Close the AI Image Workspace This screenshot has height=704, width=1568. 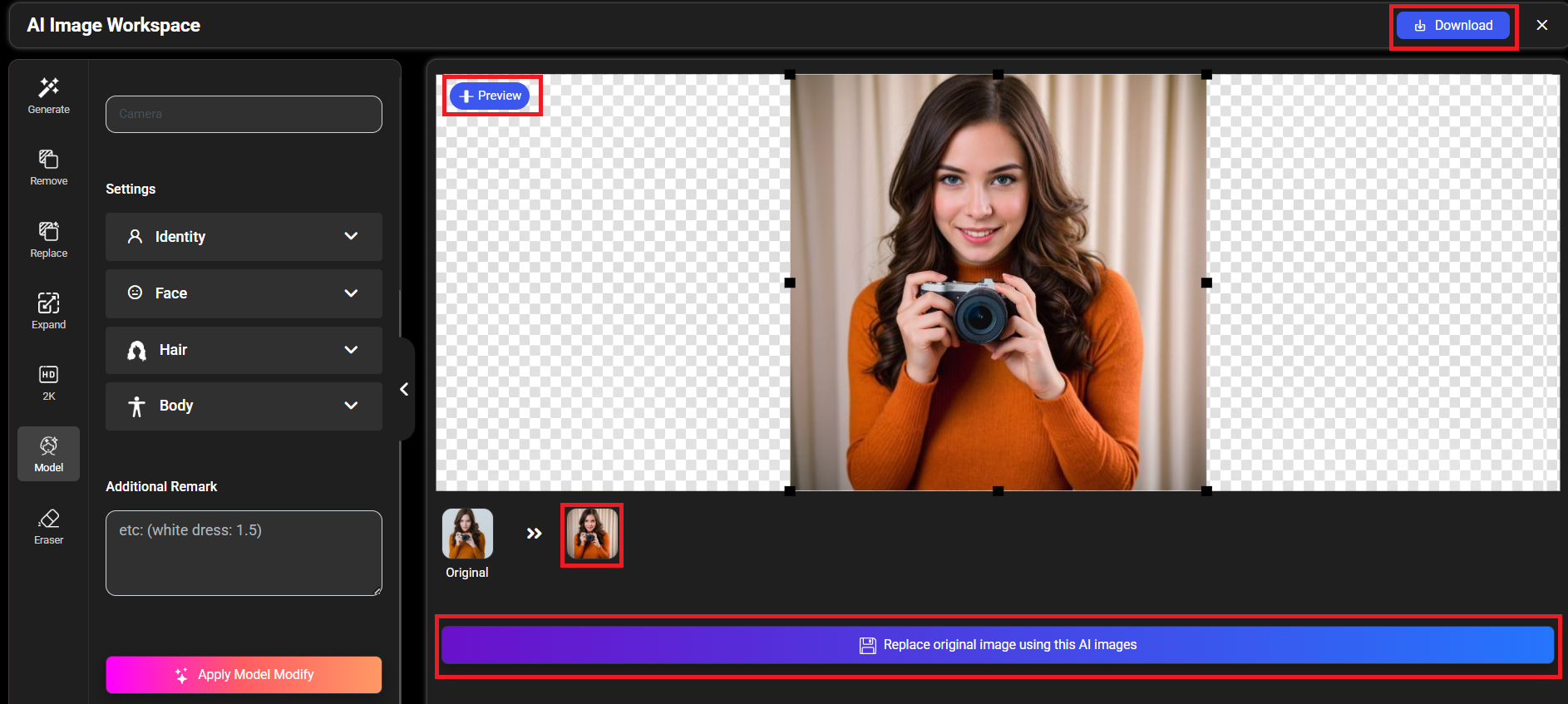pos(1542,25)
